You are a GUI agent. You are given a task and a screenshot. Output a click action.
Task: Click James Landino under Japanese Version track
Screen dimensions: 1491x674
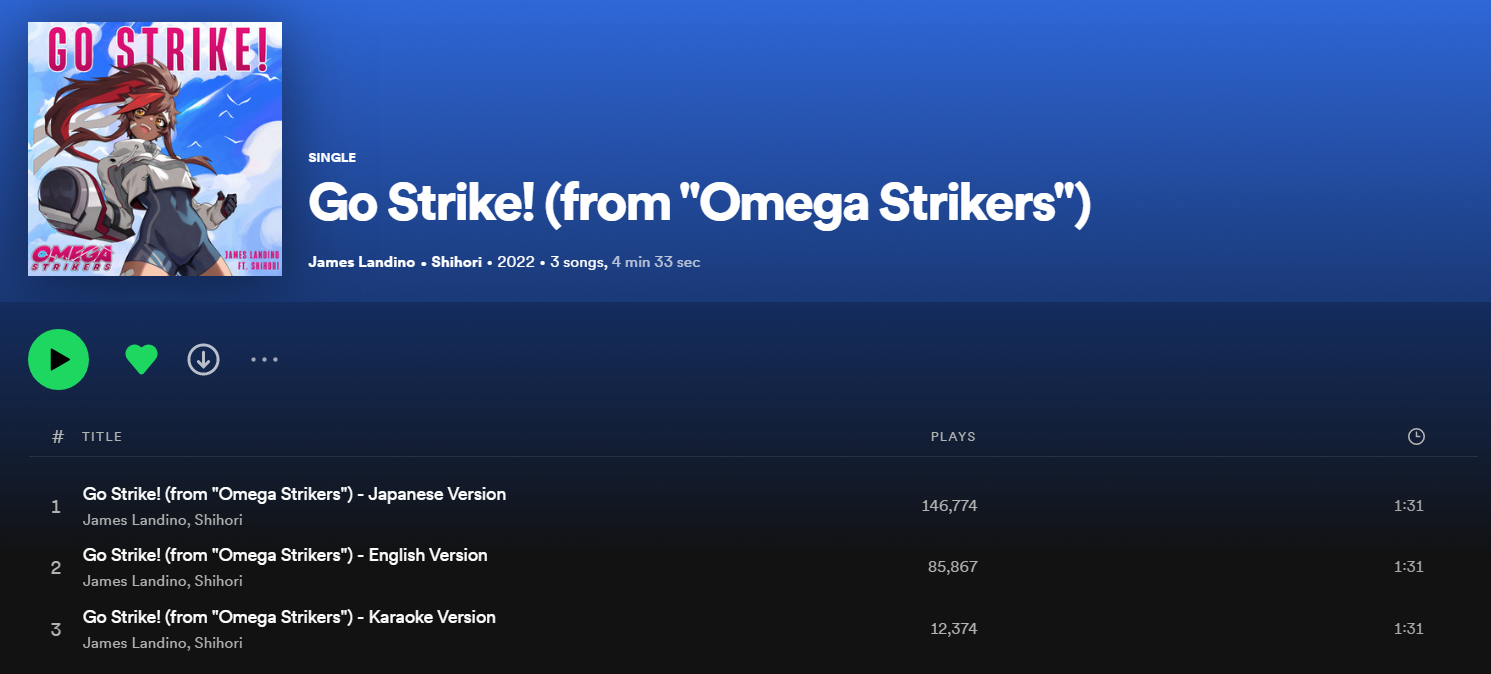click(x=133, y=520)
